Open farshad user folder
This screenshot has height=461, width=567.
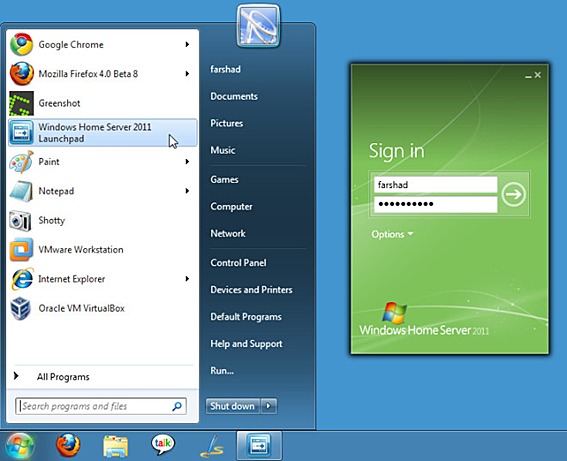[225, 69]
